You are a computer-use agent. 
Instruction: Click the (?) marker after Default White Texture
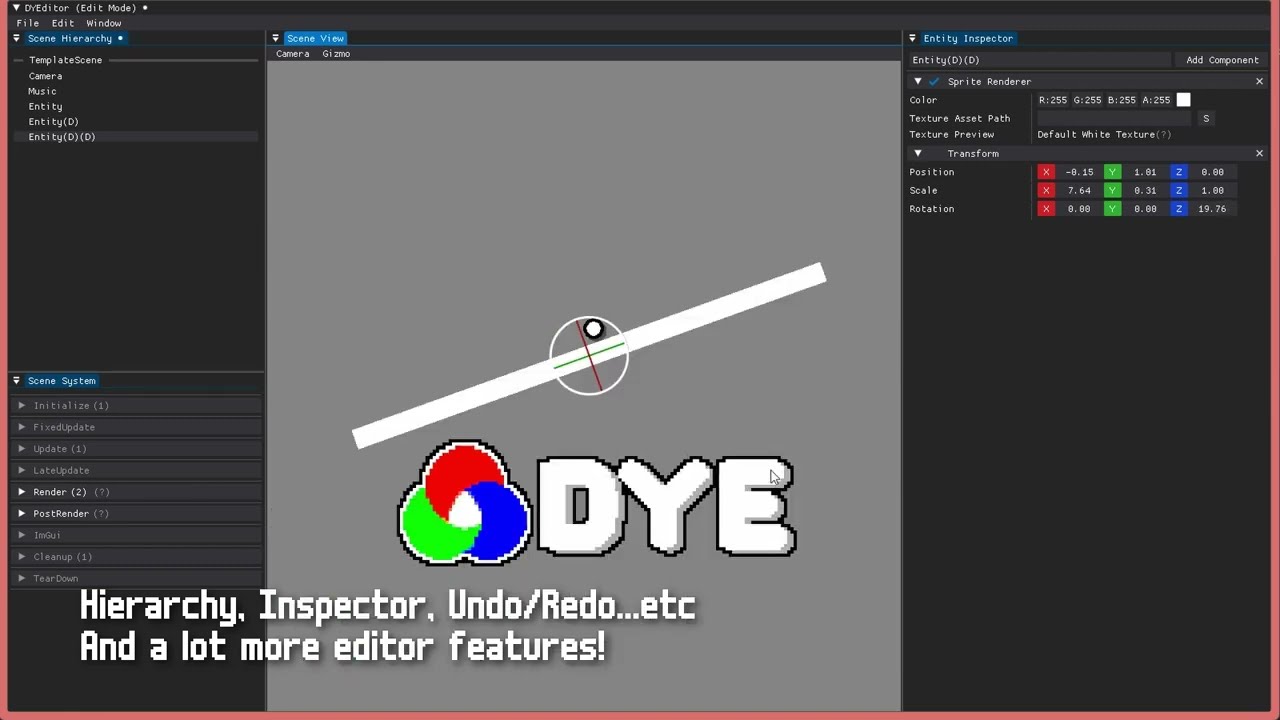click(x=1163, y=134)
